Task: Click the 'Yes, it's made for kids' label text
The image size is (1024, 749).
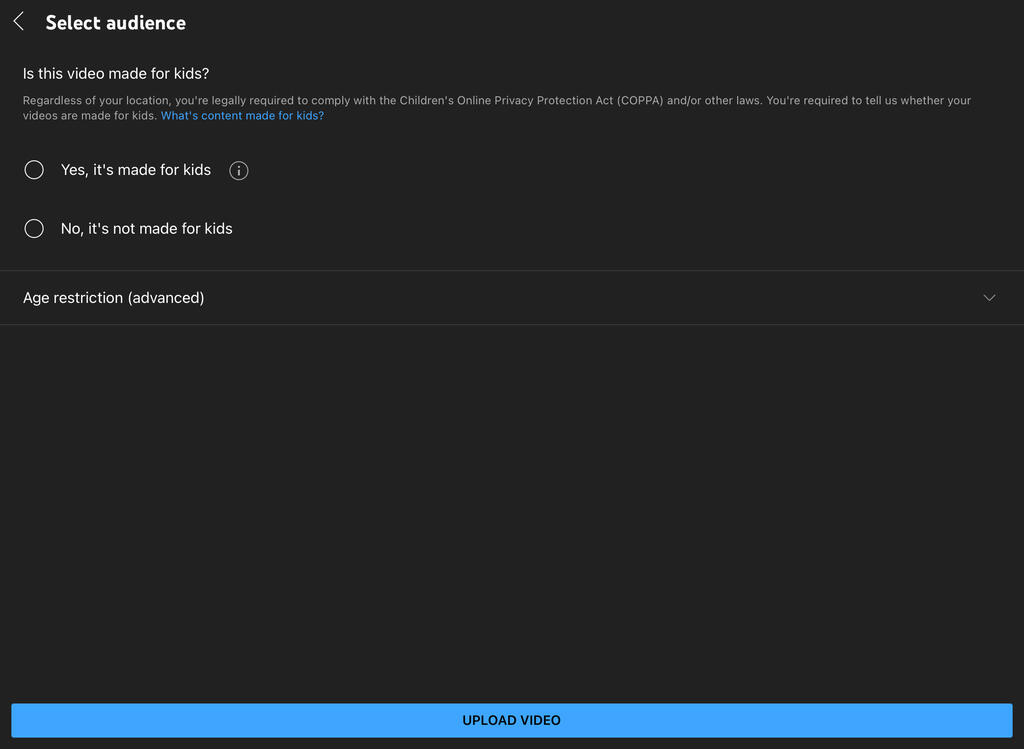Action: [136, 170]
